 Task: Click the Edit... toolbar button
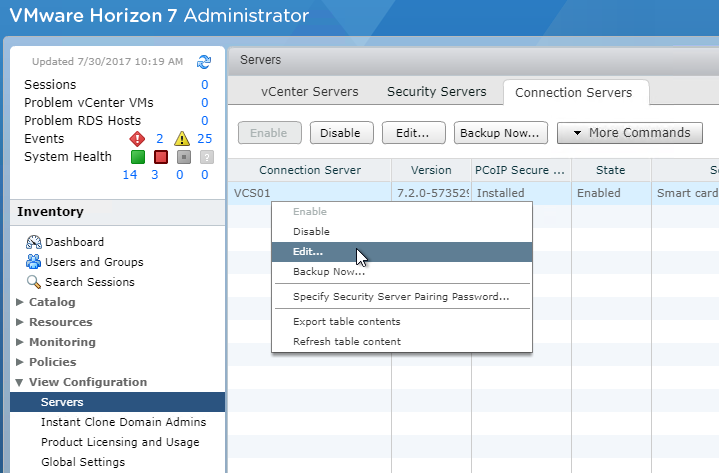414,133
